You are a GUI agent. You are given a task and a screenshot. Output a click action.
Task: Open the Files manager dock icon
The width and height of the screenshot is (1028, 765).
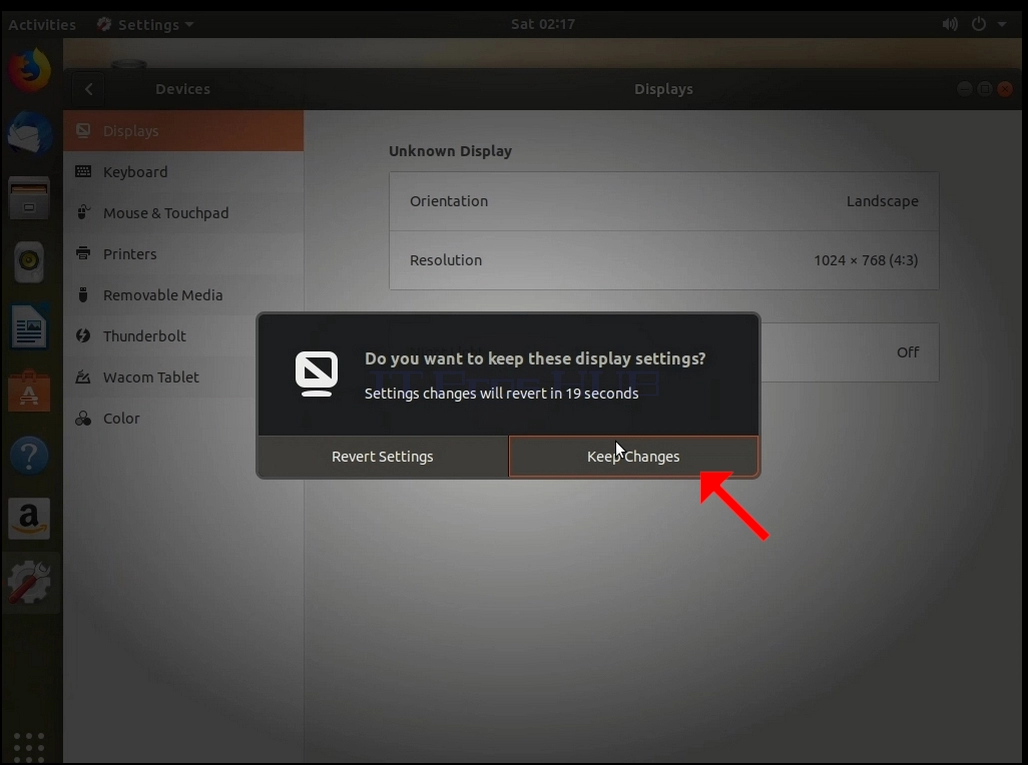30,198
